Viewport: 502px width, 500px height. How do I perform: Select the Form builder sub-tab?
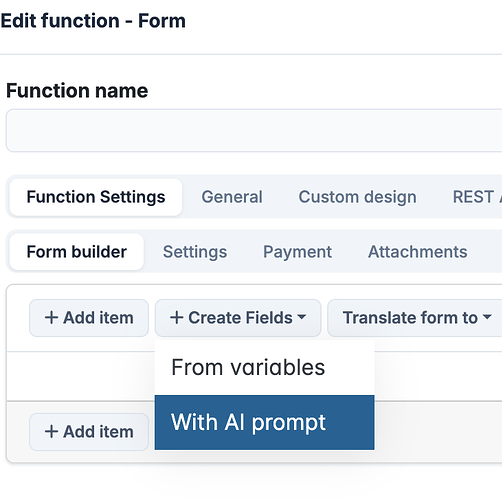click(x=77, y=252)
